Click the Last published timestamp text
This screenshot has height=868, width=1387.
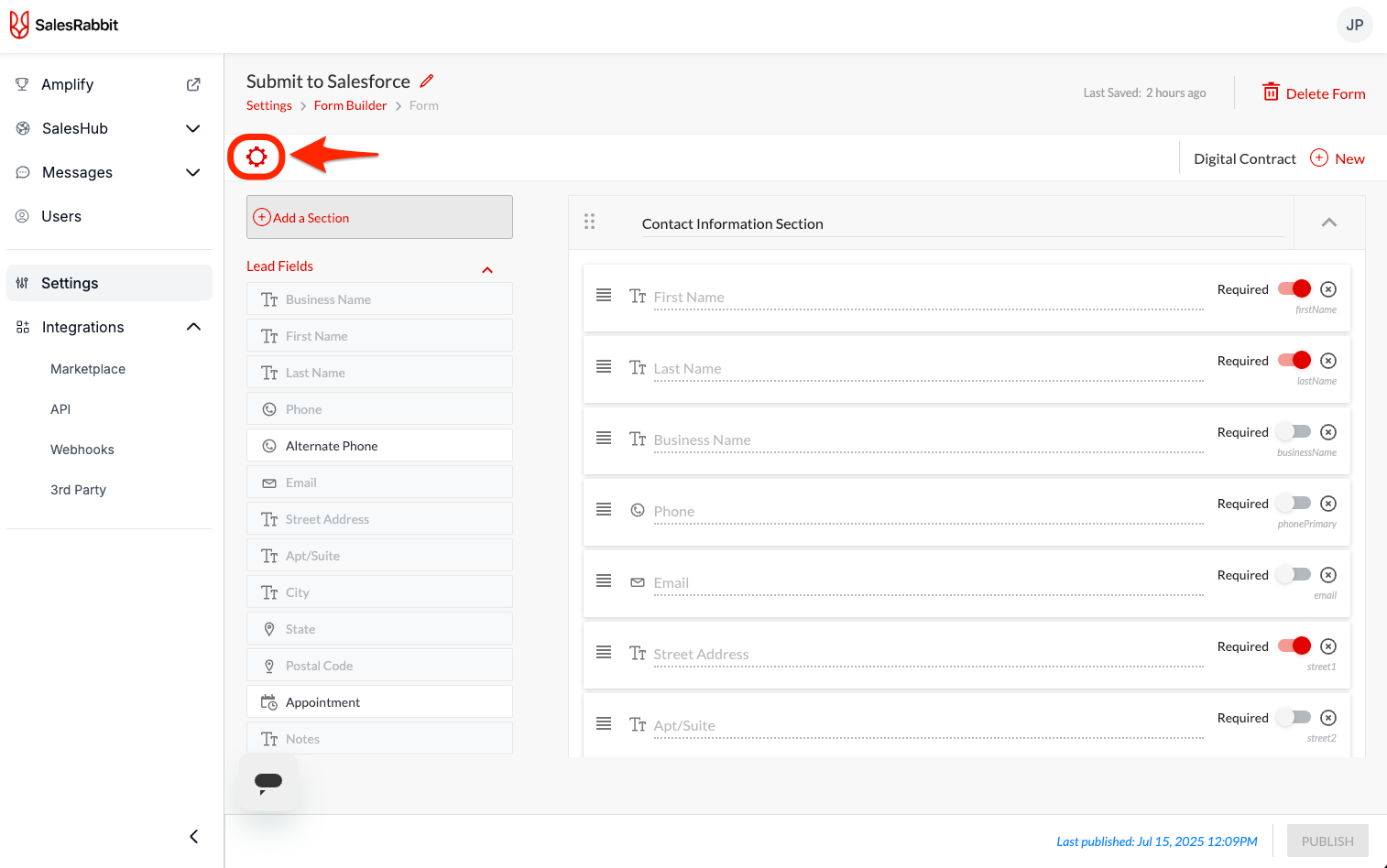[x=1157, y=841]
